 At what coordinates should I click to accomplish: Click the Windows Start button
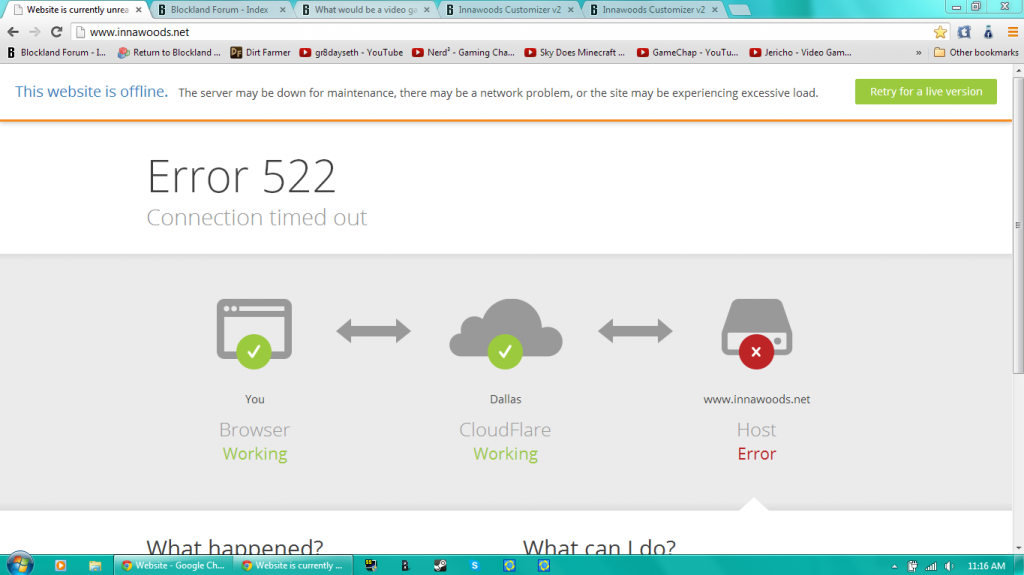point(19,564)
